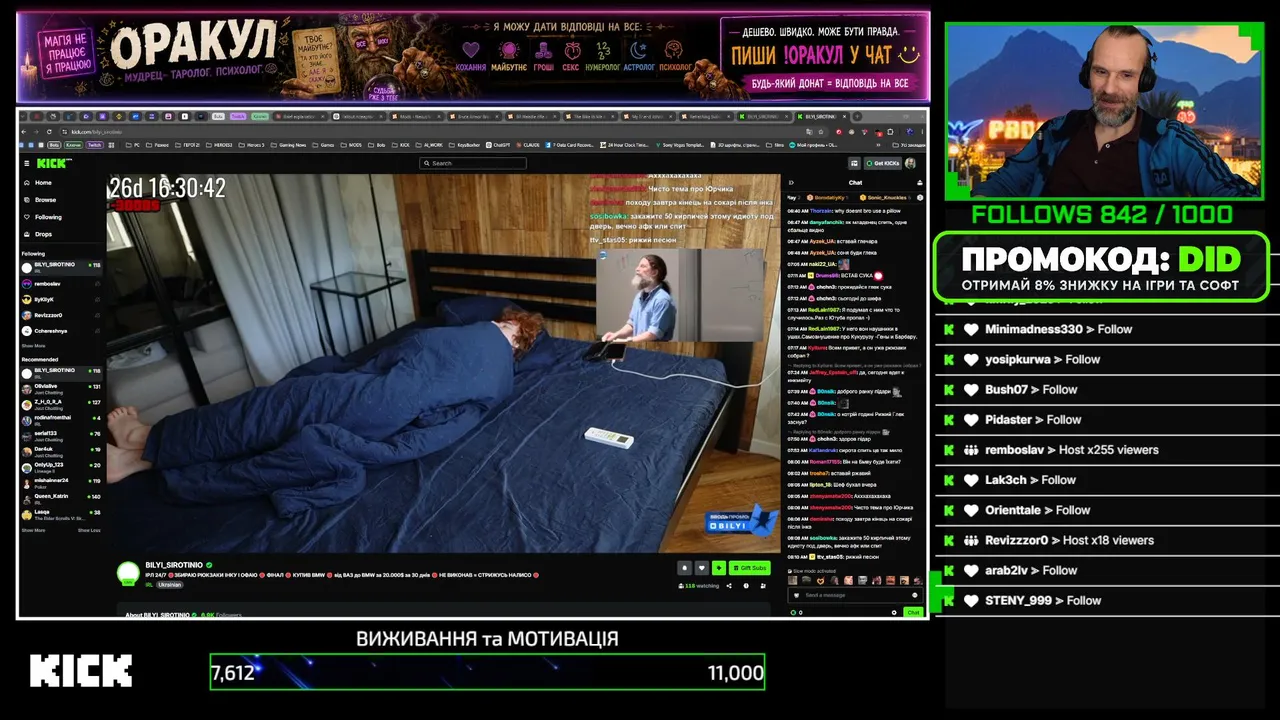Viewport: 1280px width, 720px height.
Task: Share the stream using the share icon
Action: tap(729, 586)
